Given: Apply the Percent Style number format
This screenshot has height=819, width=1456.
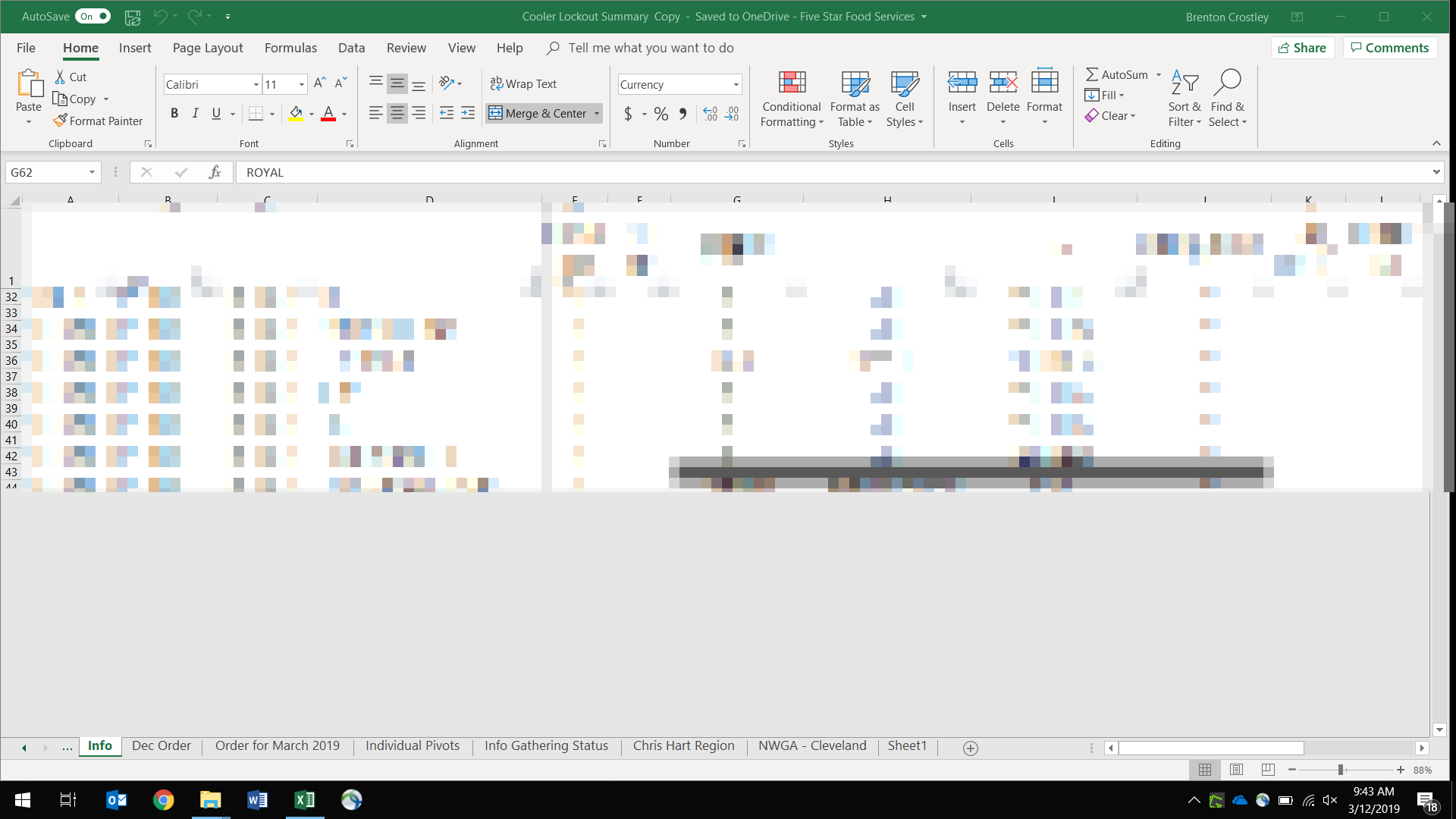Looking at the screenshot, I should (661, 113).
